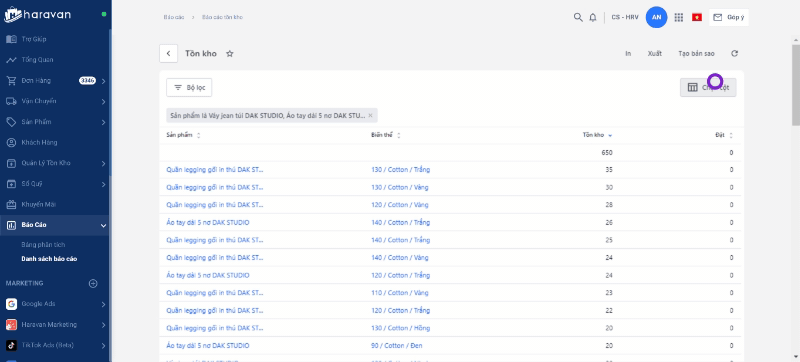Image resolution: width=800 pixels, height=362 pixels.
Task: Expand the Sổ Quỹ submenu chevron
Action: [103, 184]
